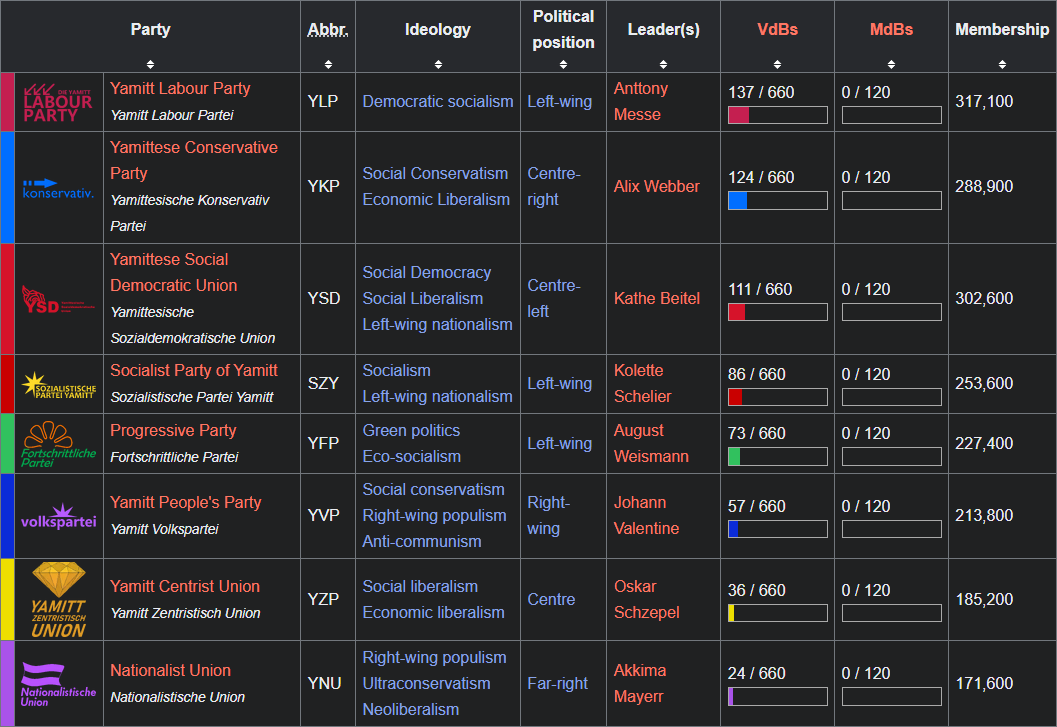Open leader August Weismann's page
This screenshot has height=727, width=1057.
pyautogui.click(x=651, y=443)
